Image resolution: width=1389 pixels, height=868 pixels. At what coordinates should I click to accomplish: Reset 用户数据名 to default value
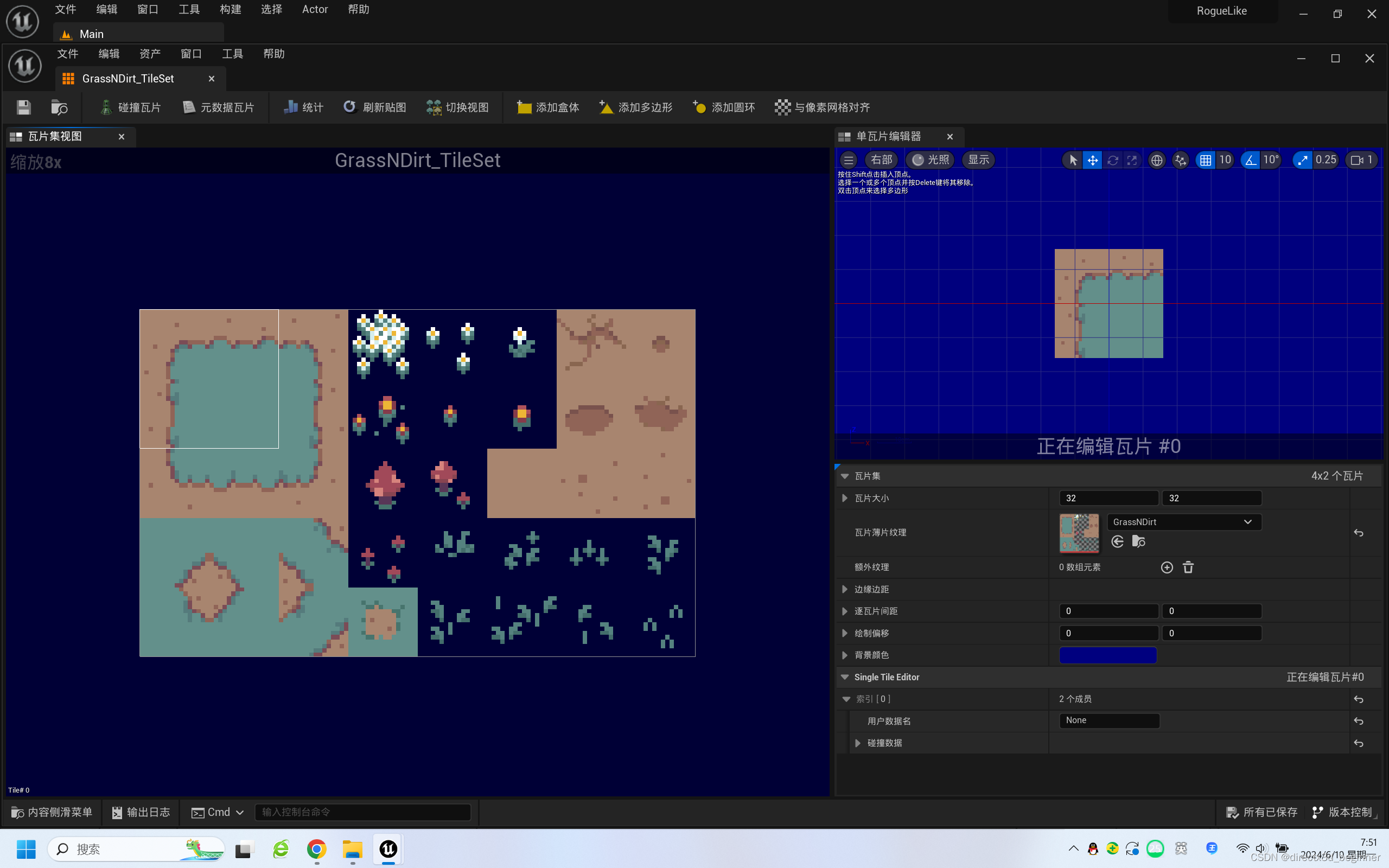pos(1359,721)
